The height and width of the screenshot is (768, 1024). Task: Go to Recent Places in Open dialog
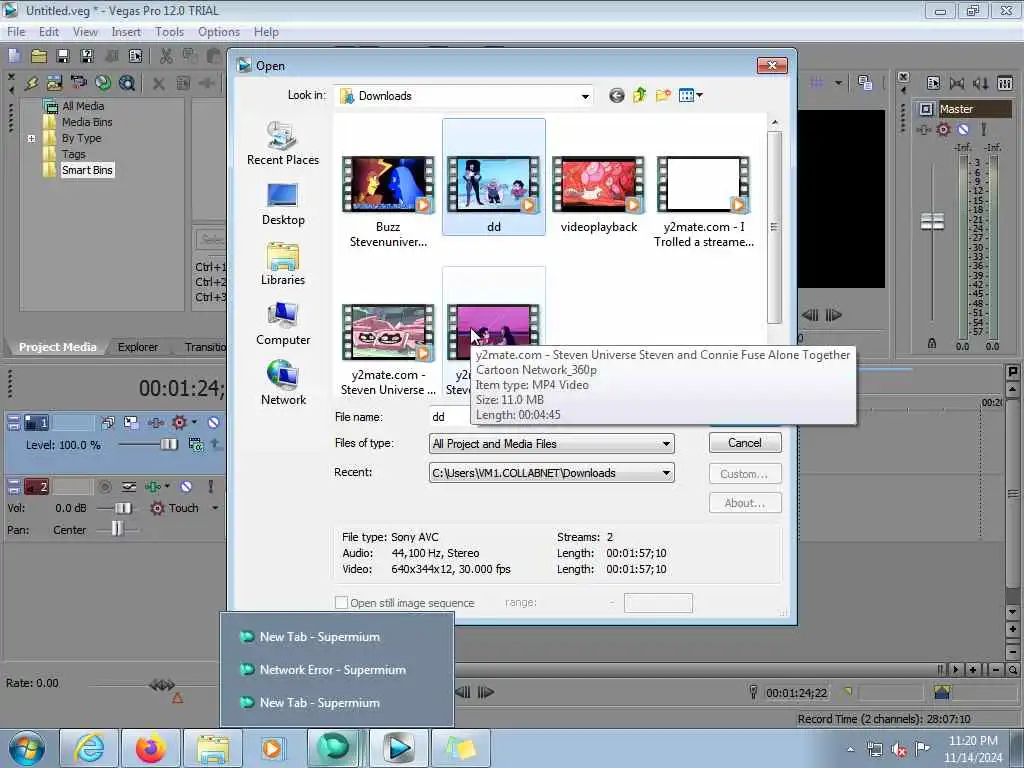[x=283, y=143]
